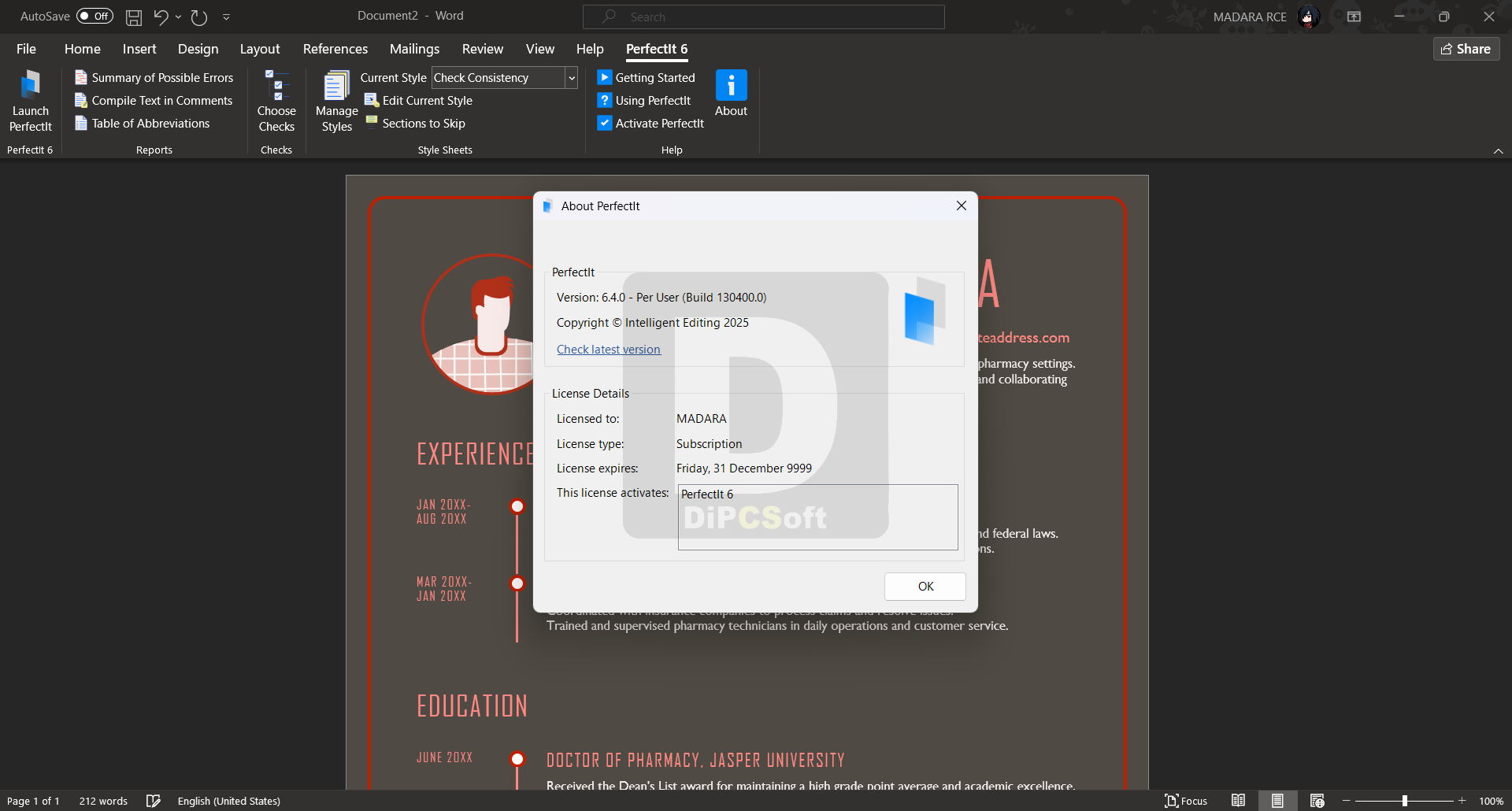Viewport: 1512px width, 811px height.
Task: Open the MADARA RCE account avatar
Action: pos(1309,17)
